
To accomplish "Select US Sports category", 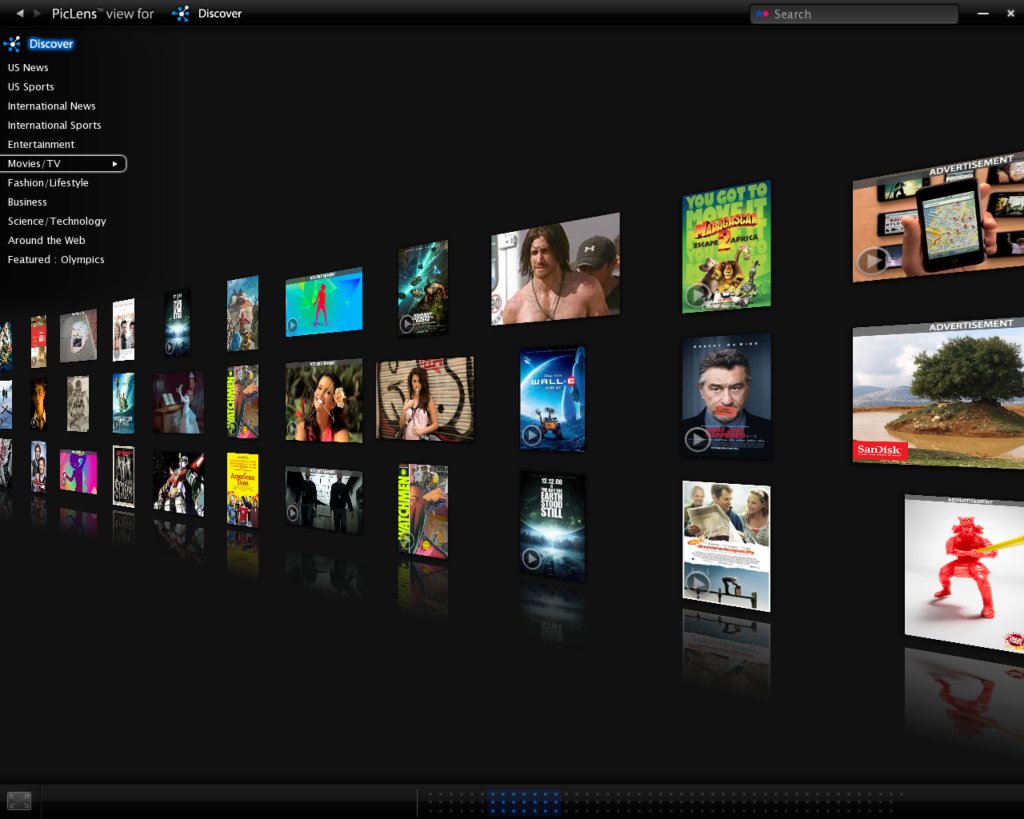I will [x=31, y=87].
